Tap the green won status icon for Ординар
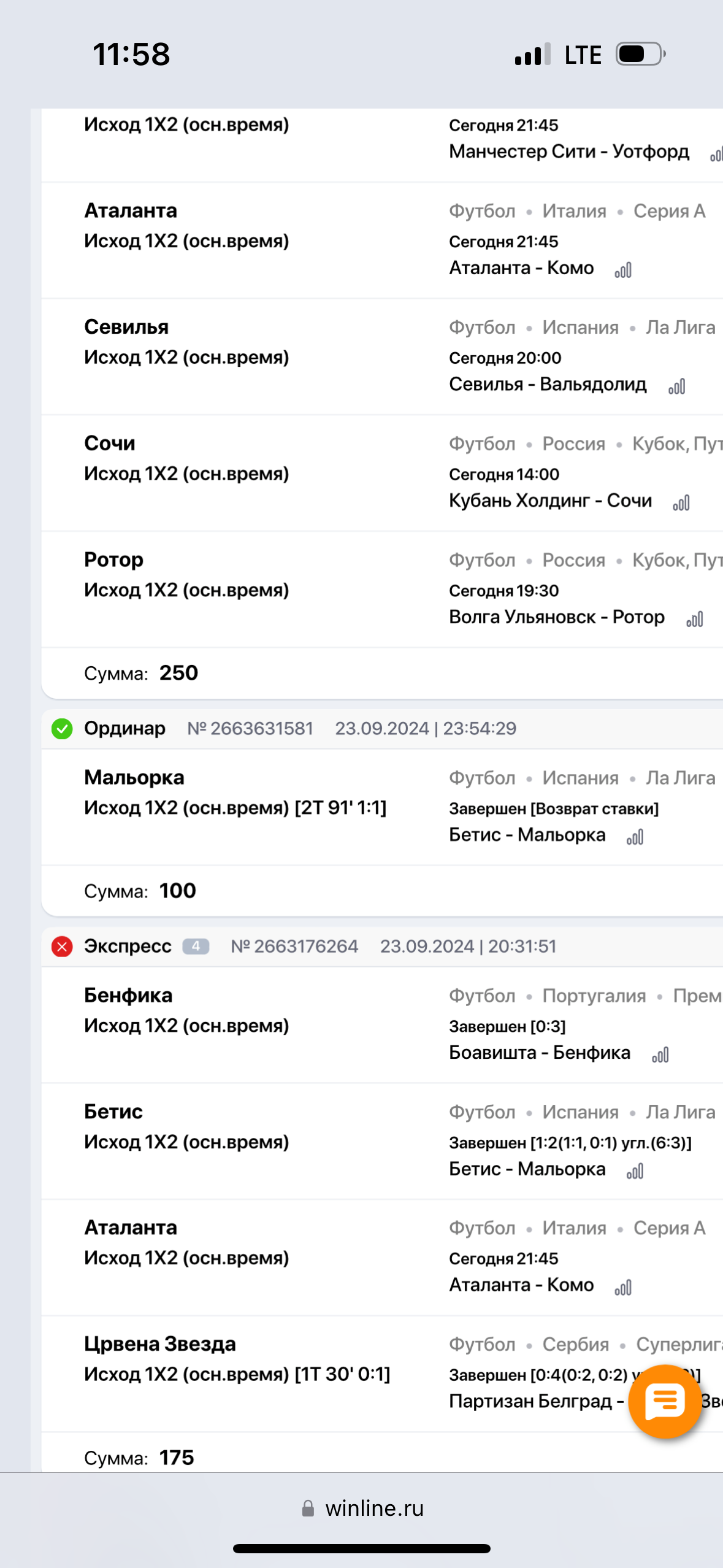The image size is (723, 1568). click(x=62, y=729)
